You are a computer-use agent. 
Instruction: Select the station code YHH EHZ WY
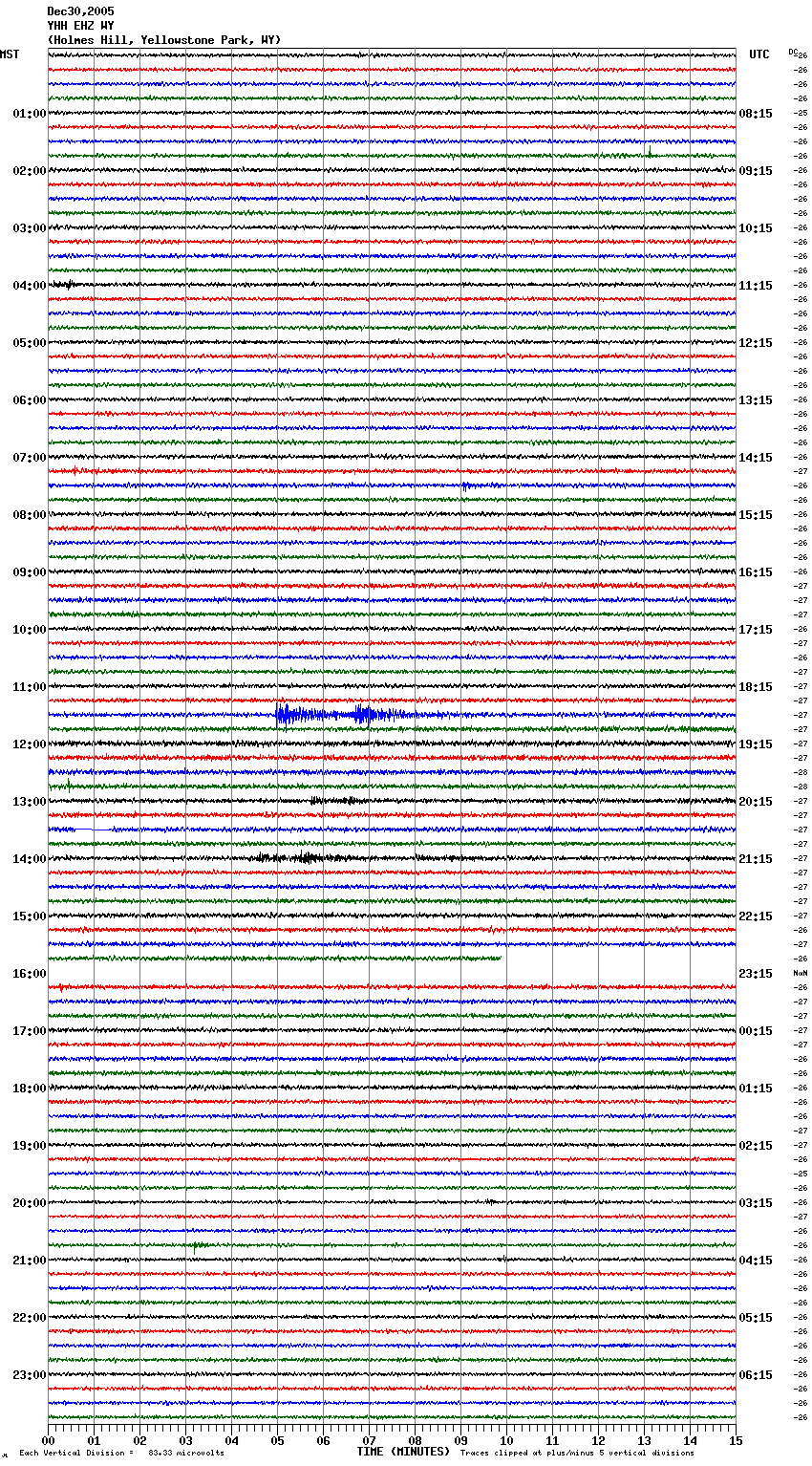tap(80, 26)
